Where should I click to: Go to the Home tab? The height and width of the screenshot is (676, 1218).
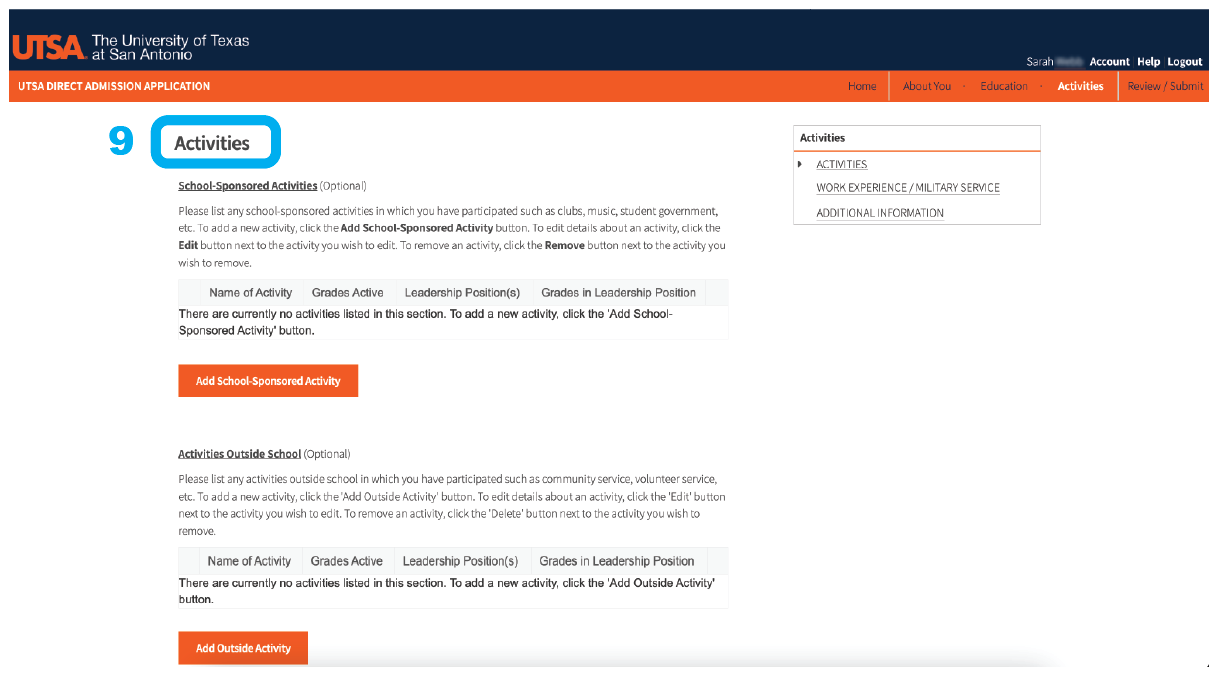point(861,86)
